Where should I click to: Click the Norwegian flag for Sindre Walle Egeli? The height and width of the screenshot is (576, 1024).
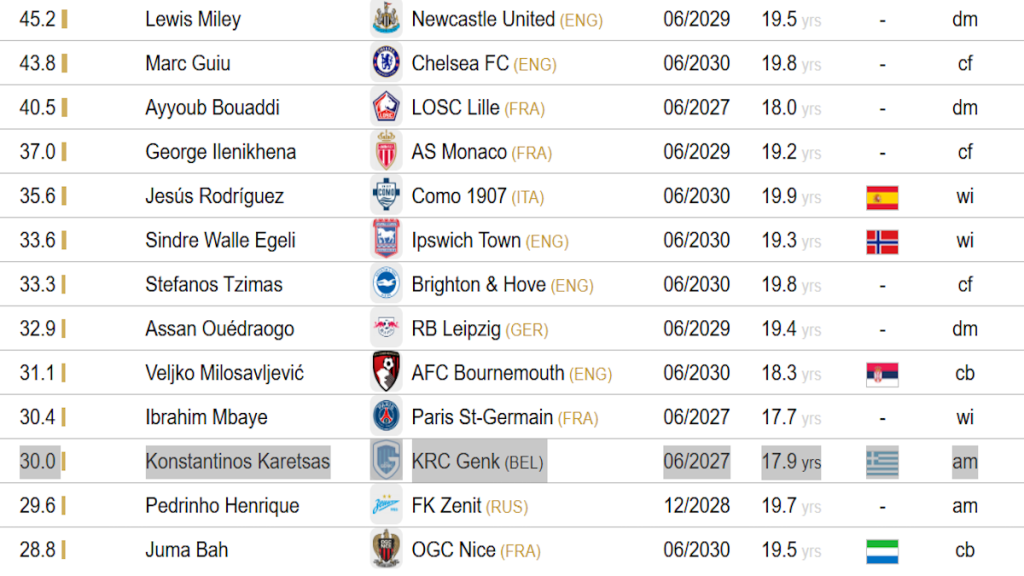point(882,241)
